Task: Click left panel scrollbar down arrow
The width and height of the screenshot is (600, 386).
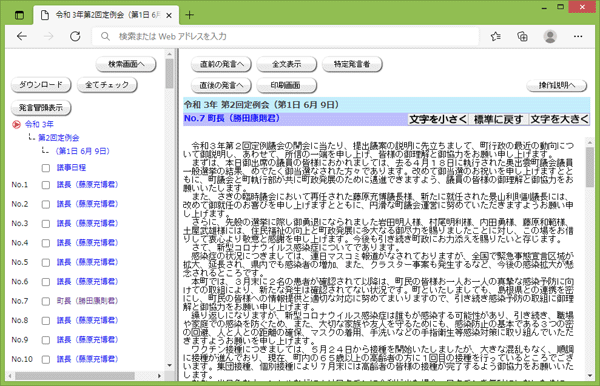Action: (170, 366)
